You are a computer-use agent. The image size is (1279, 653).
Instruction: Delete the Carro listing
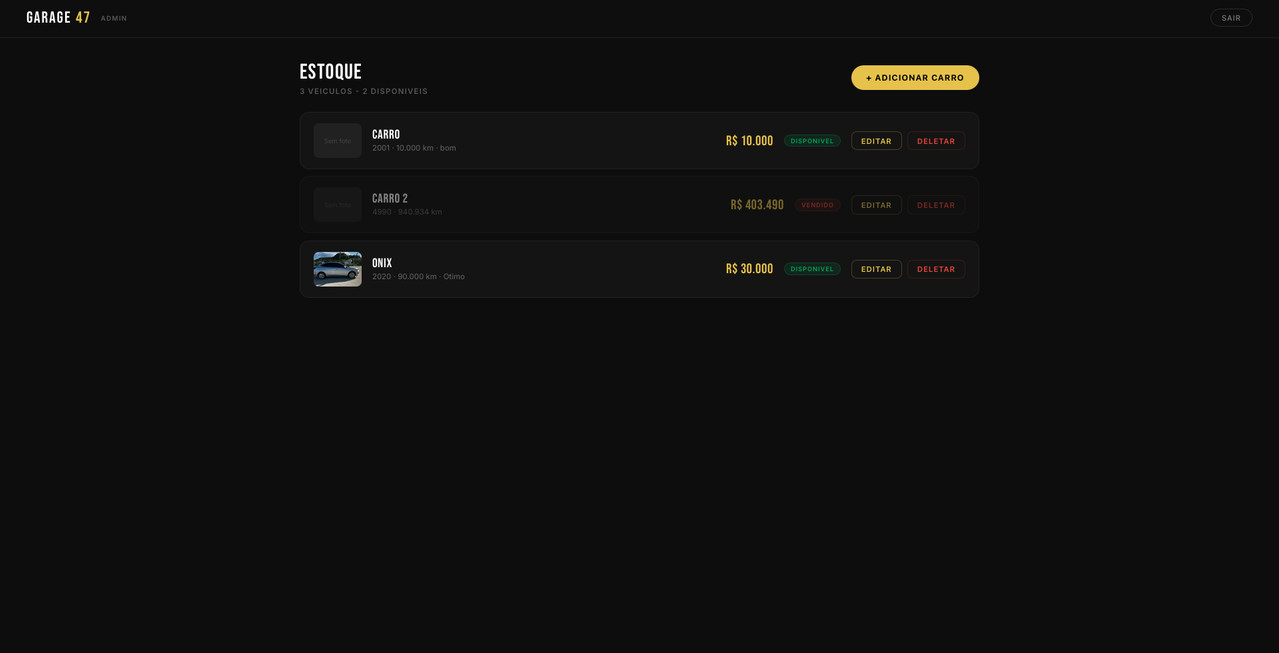click(x=936, y=141)
